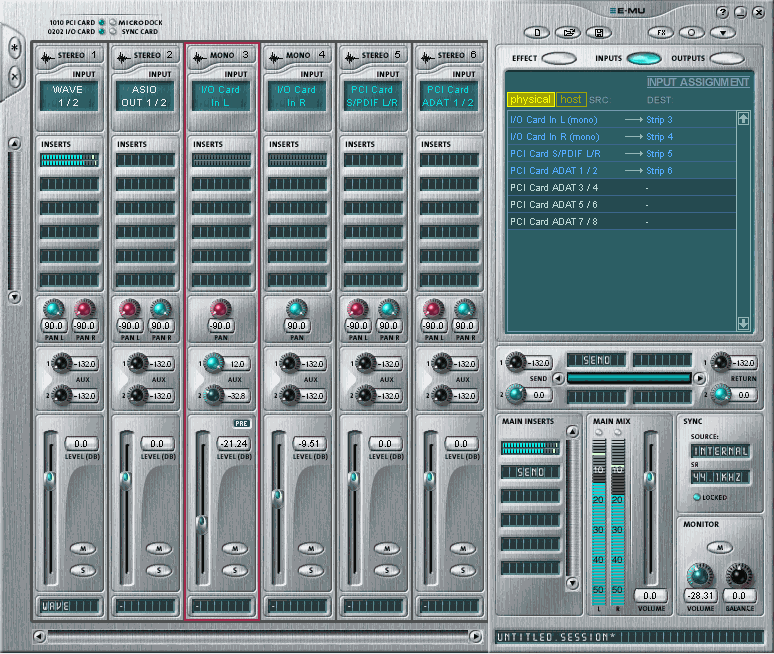Select the host source filter
This screenshot has width=774, height=654.
pos(571,99)
